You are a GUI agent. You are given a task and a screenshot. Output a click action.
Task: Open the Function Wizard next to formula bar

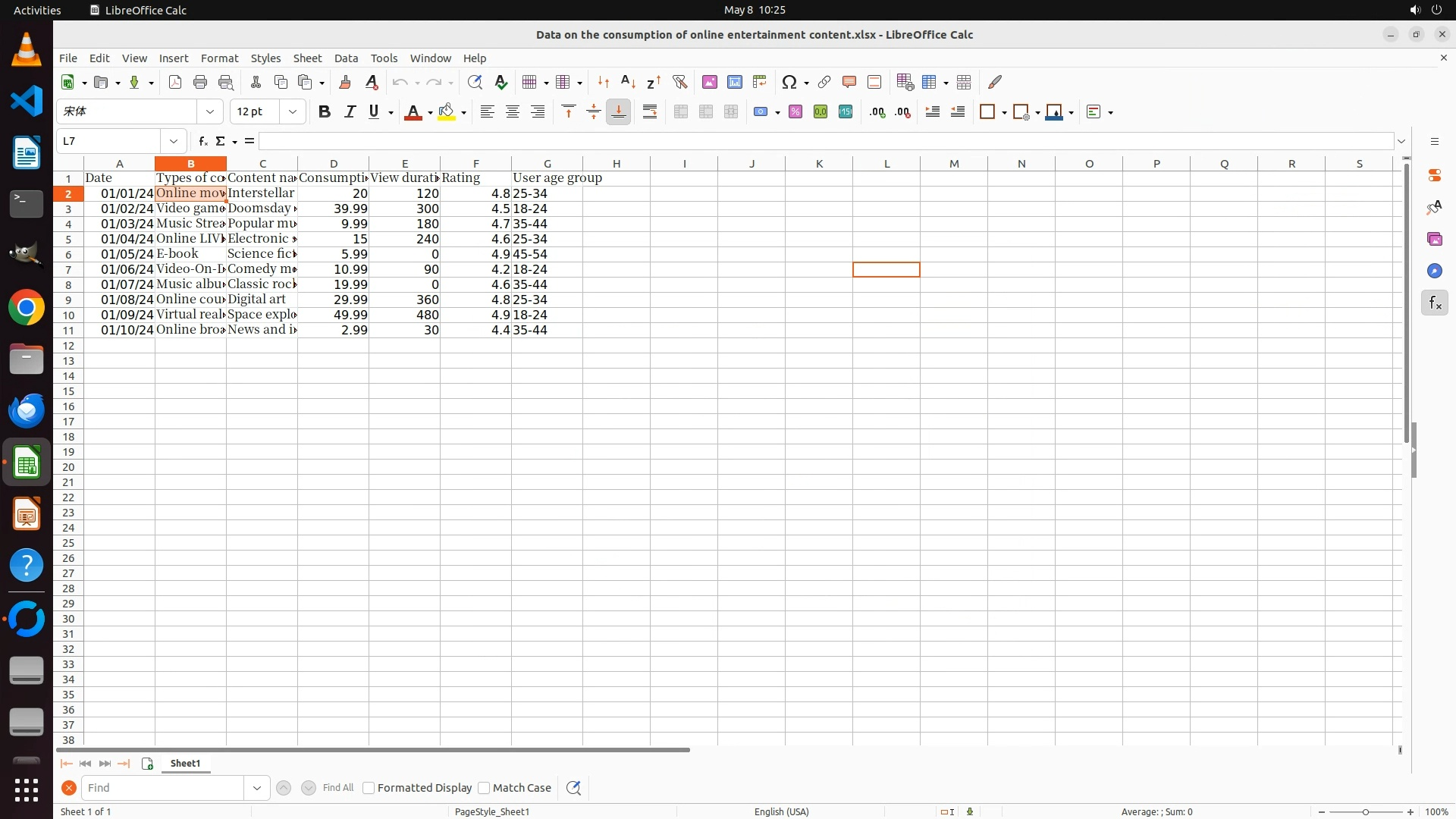coord(202,141)
